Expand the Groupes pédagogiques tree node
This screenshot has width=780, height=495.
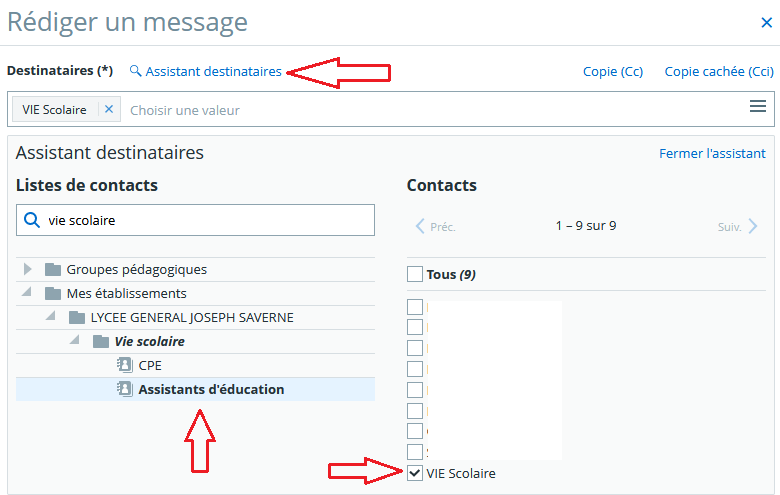click(28, 269)
